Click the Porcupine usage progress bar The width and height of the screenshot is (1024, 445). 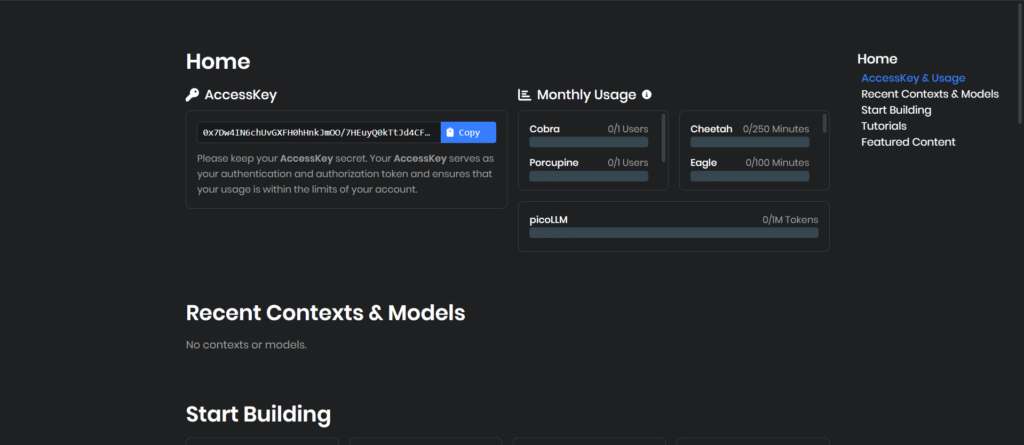(x=588, y=176)
